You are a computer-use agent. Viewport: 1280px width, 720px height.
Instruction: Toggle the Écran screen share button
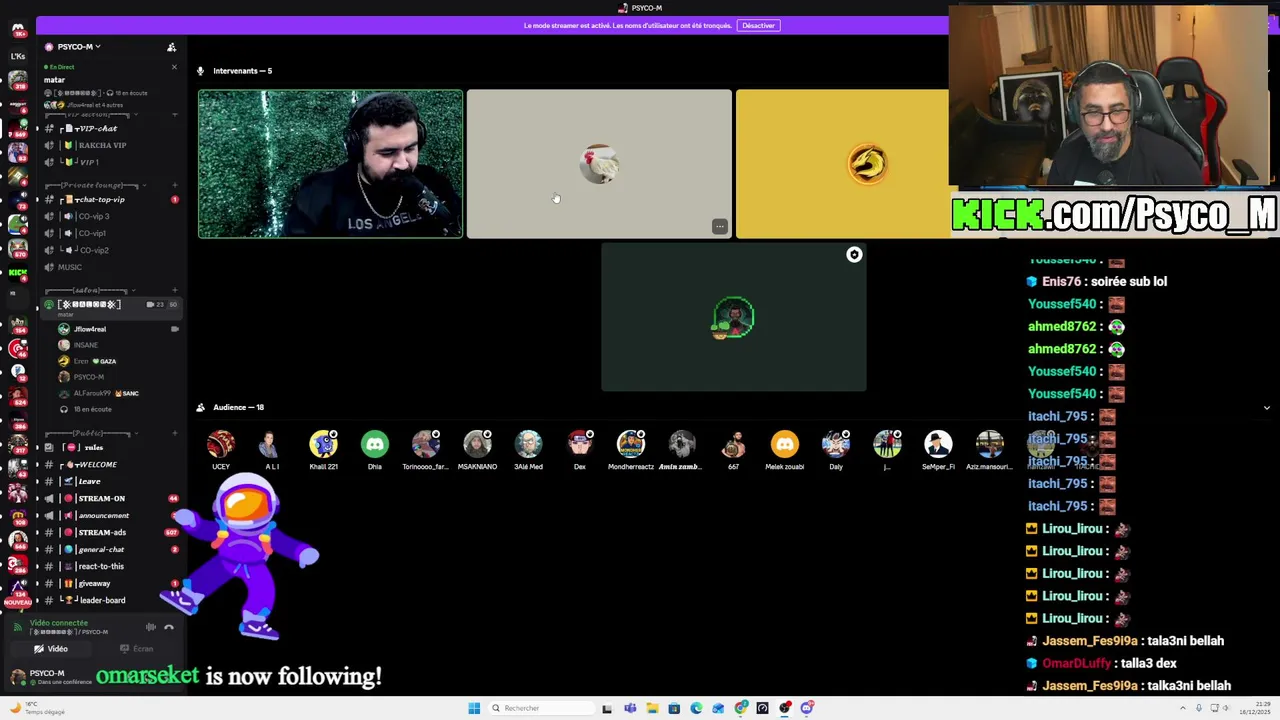(x=137, y=649)
